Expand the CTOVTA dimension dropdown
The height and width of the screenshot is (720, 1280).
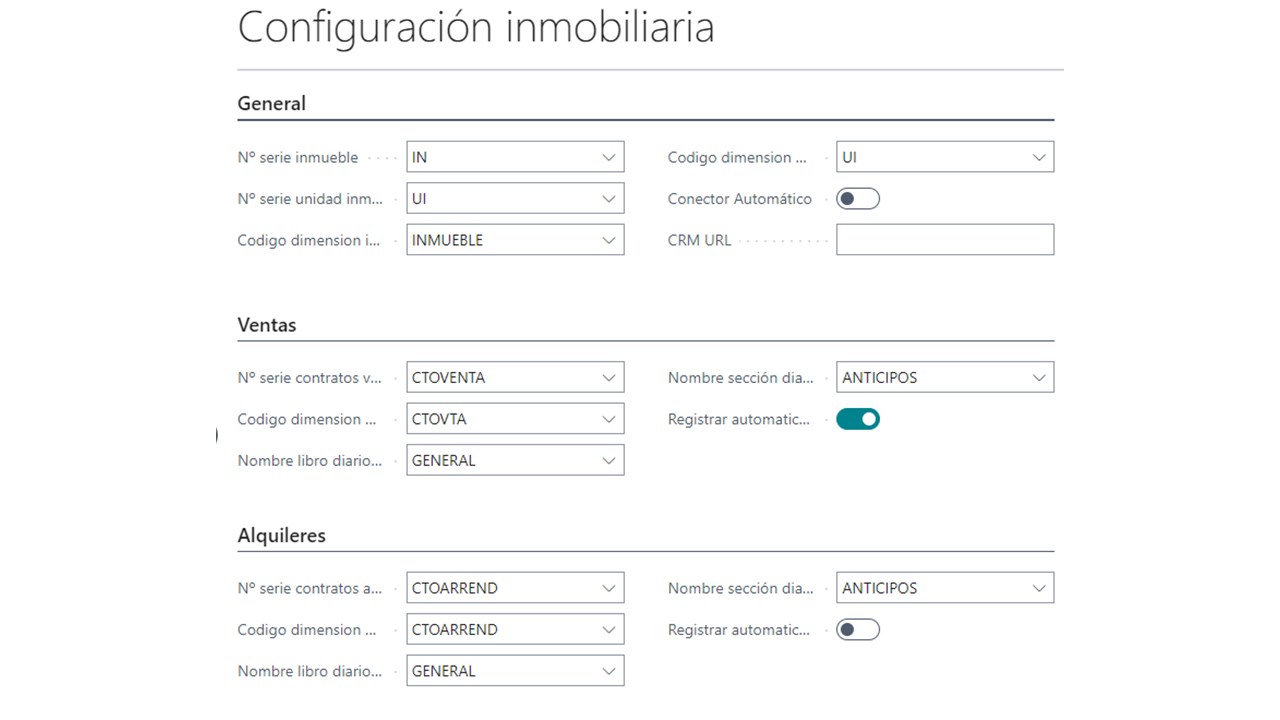point(608,419)
